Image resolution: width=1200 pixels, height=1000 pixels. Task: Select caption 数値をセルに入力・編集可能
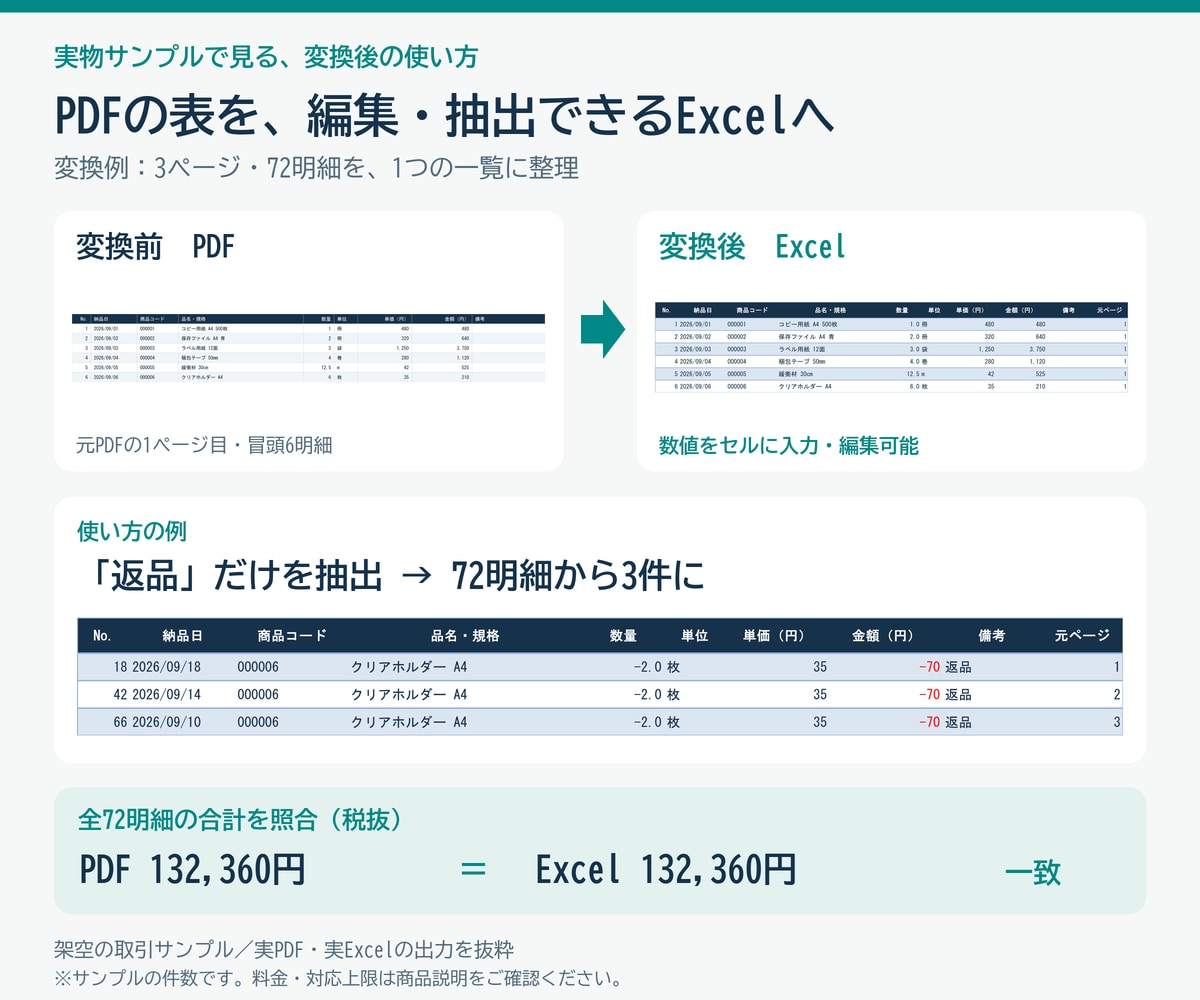coord(788,446)
